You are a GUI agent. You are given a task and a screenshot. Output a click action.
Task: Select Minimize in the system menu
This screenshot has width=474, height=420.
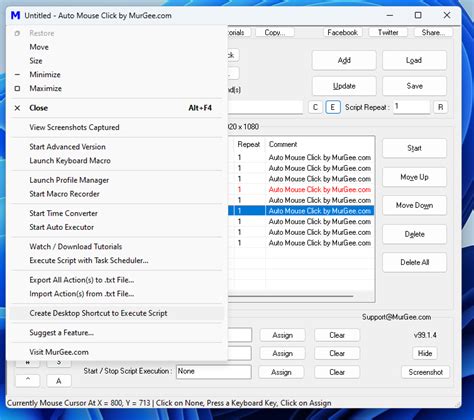[117, 74]
